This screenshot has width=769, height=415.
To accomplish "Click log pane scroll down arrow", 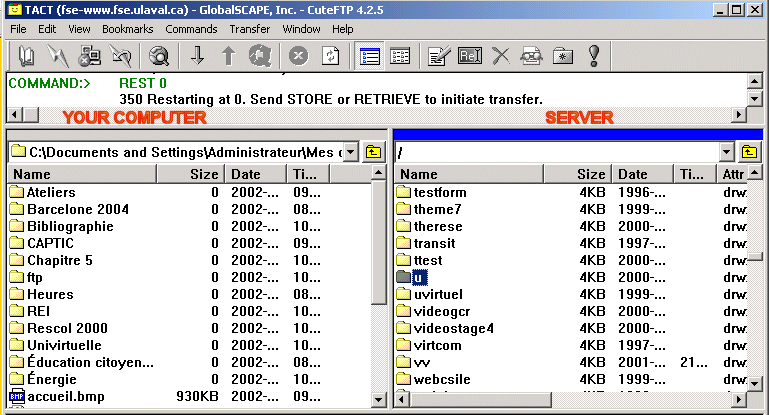I will click(x=755, y=98).
